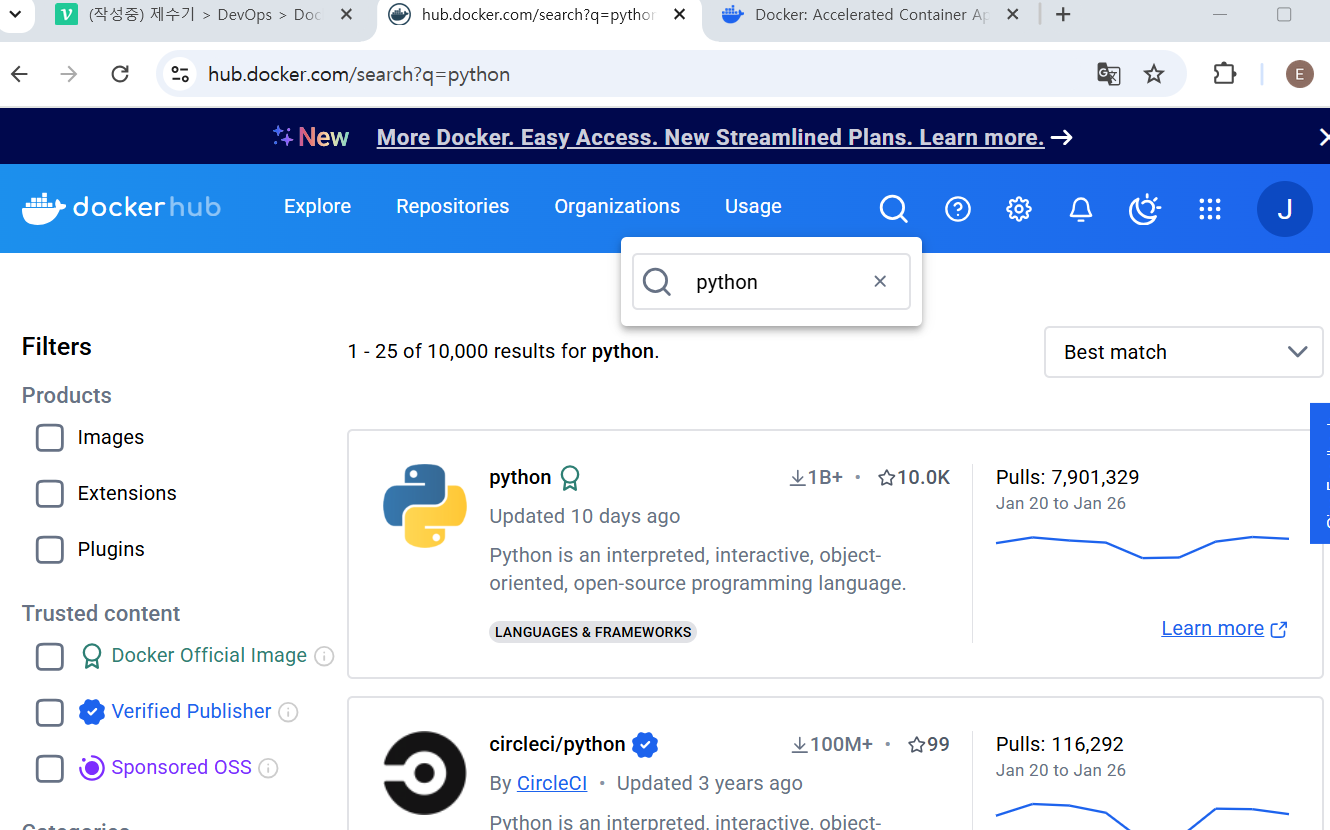Image resolution: width=1330 pixels, height=830 pixels.
Task: Click the Docker Hub logo
Action: coord(121,207)
